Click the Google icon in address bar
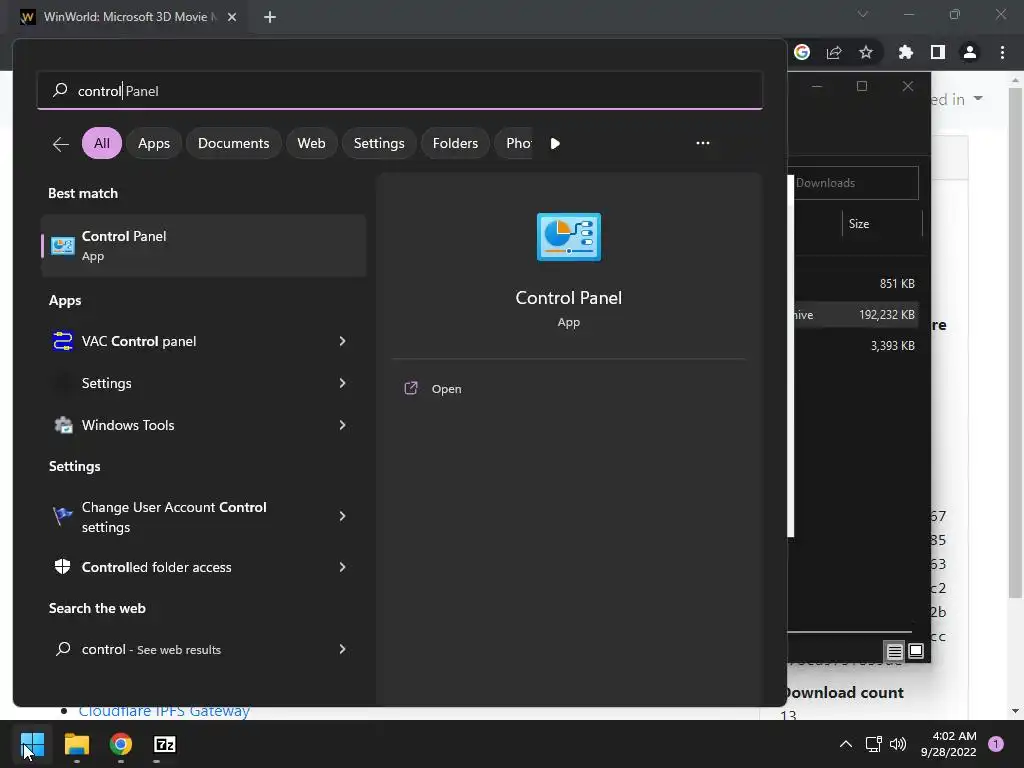Image resolution: width=1024 pixels, height=768 pixels. tap(802, 52)
